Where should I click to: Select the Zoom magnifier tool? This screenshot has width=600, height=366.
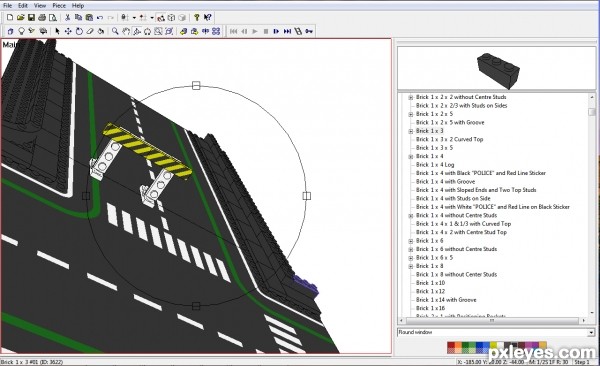tap(115, 31)
